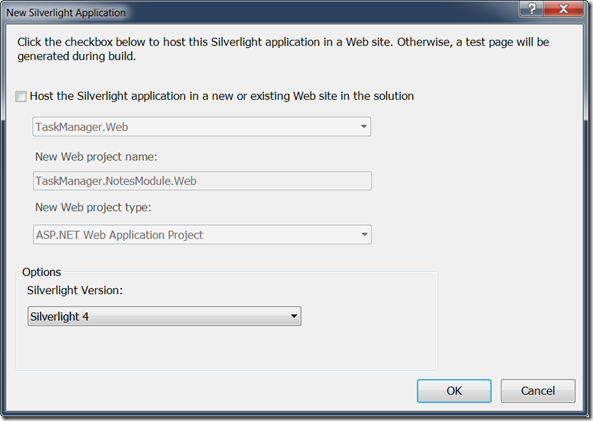The image size is (593, 421).
Task: Click the 'New Web project type:' label
Action: 93,207
